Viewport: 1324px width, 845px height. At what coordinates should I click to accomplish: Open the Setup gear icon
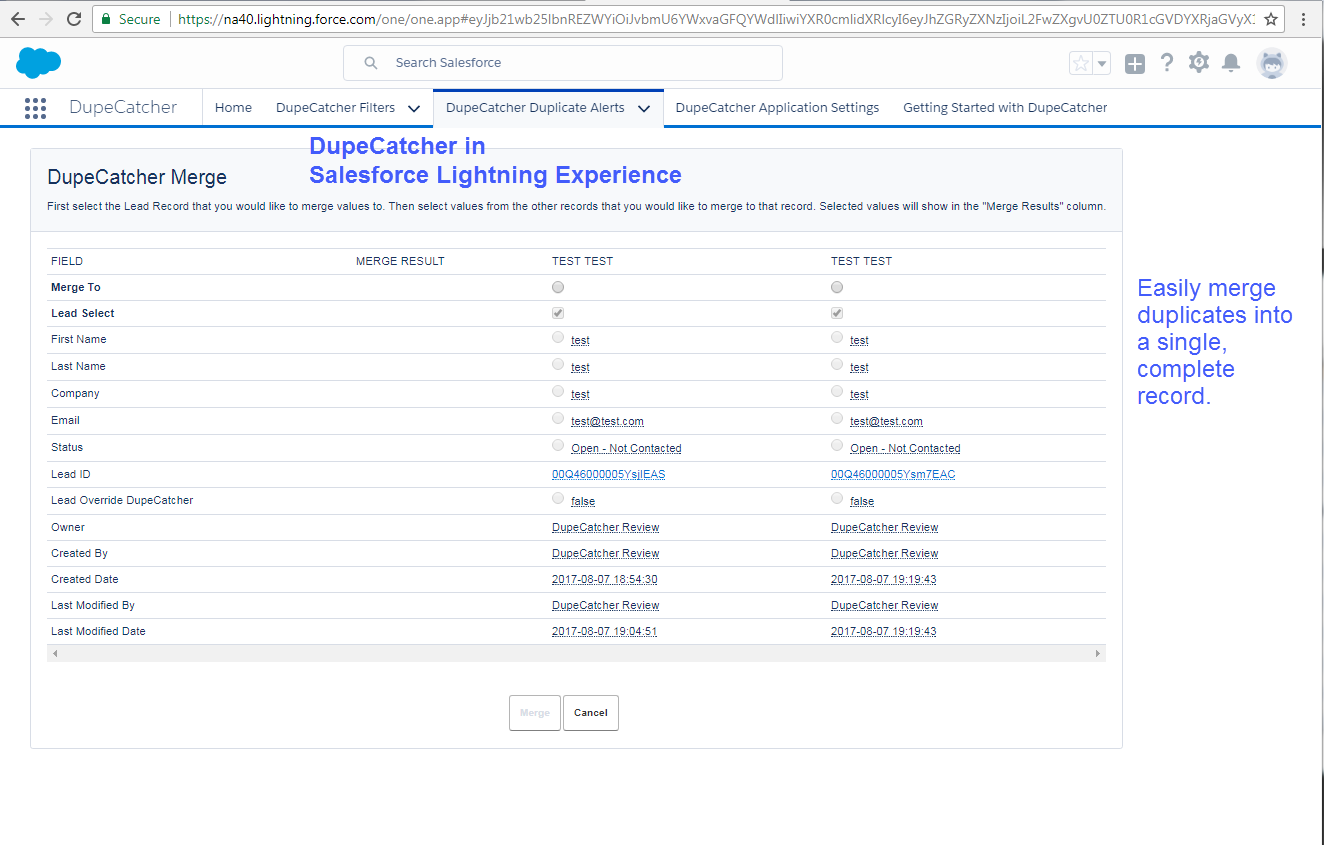point(1199,63)
